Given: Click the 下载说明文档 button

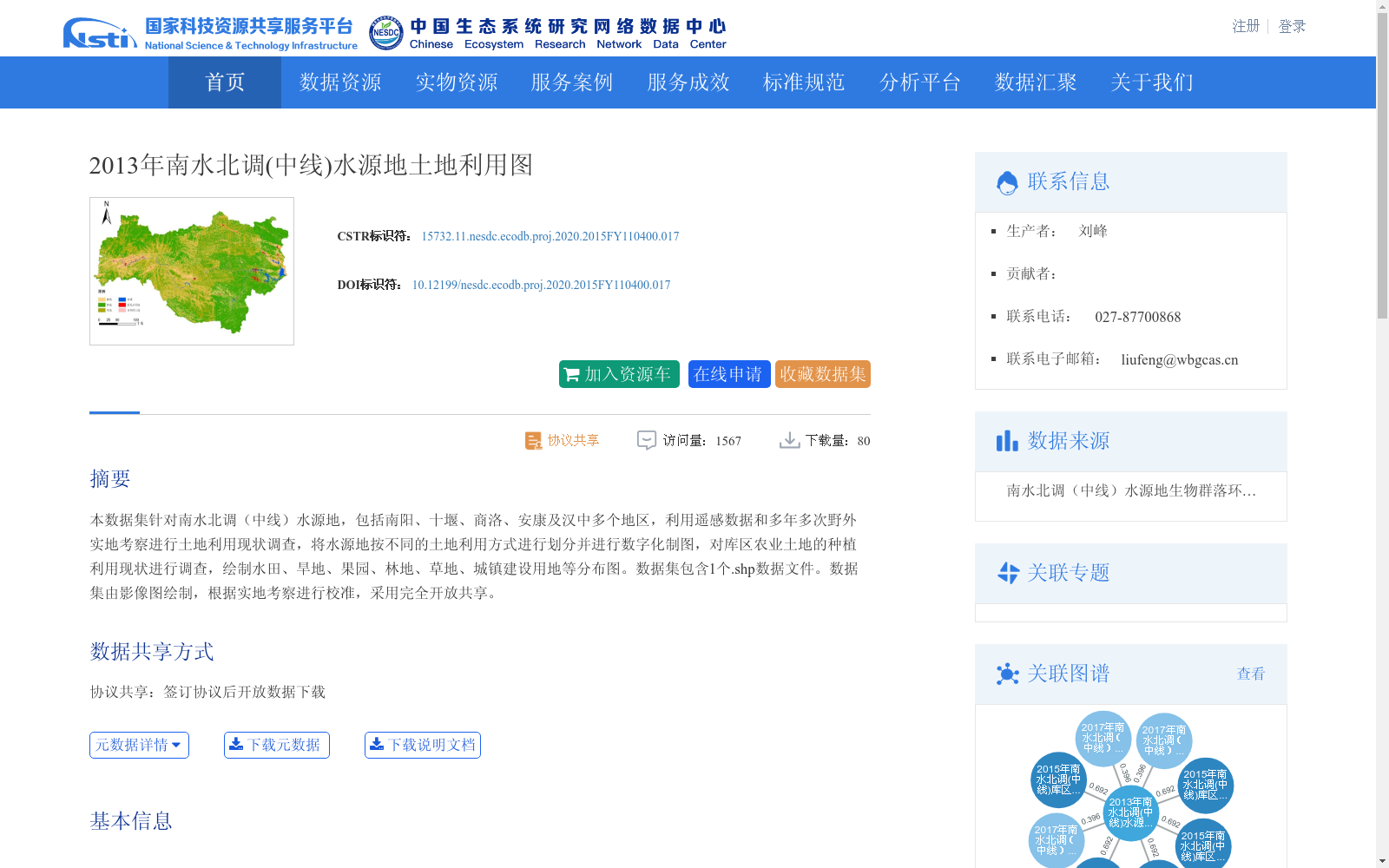Looking at the screenshot, I should tap(423, 745).
